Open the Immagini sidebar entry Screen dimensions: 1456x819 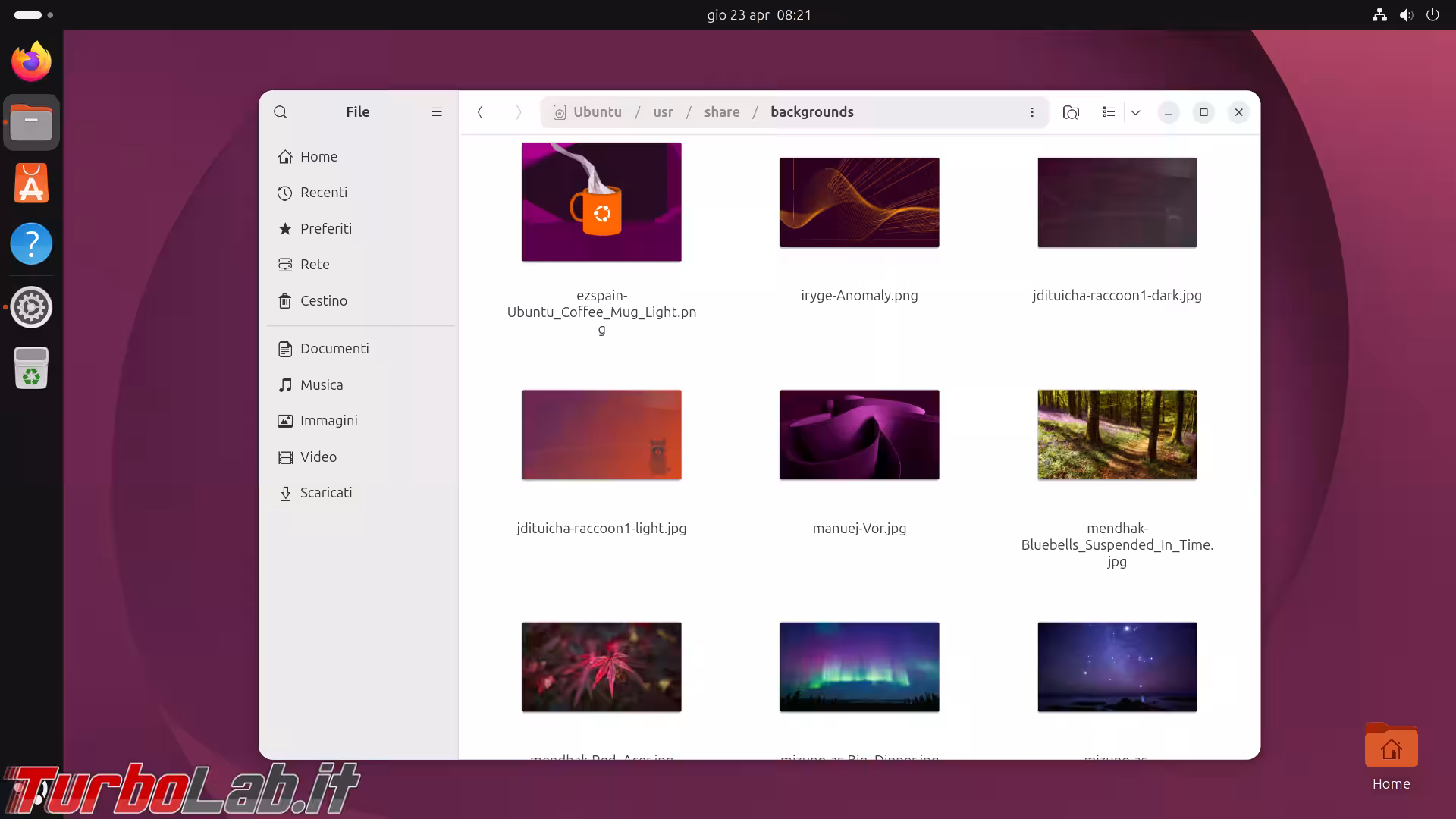(x=328, y=421)
